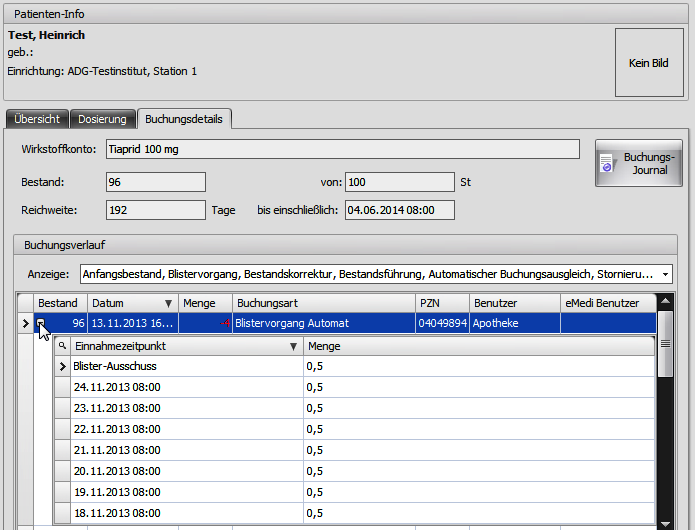This screenshot has width=695, height=530.
Task: Click the PZN cell 04049894
Action: 442,323
